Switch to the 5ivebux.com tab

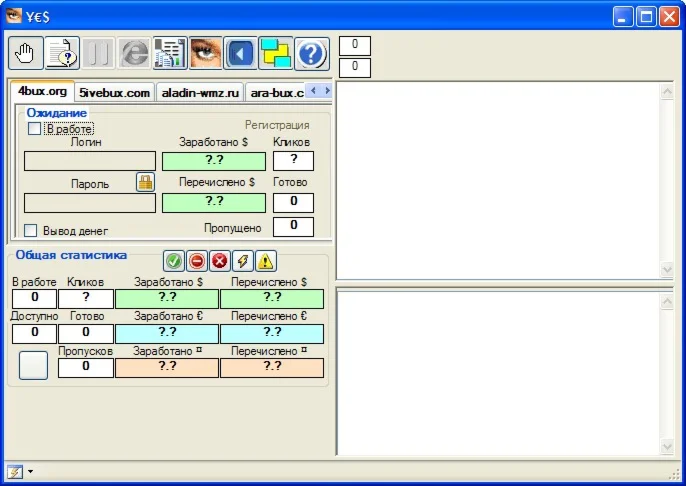tap(115, 93)
